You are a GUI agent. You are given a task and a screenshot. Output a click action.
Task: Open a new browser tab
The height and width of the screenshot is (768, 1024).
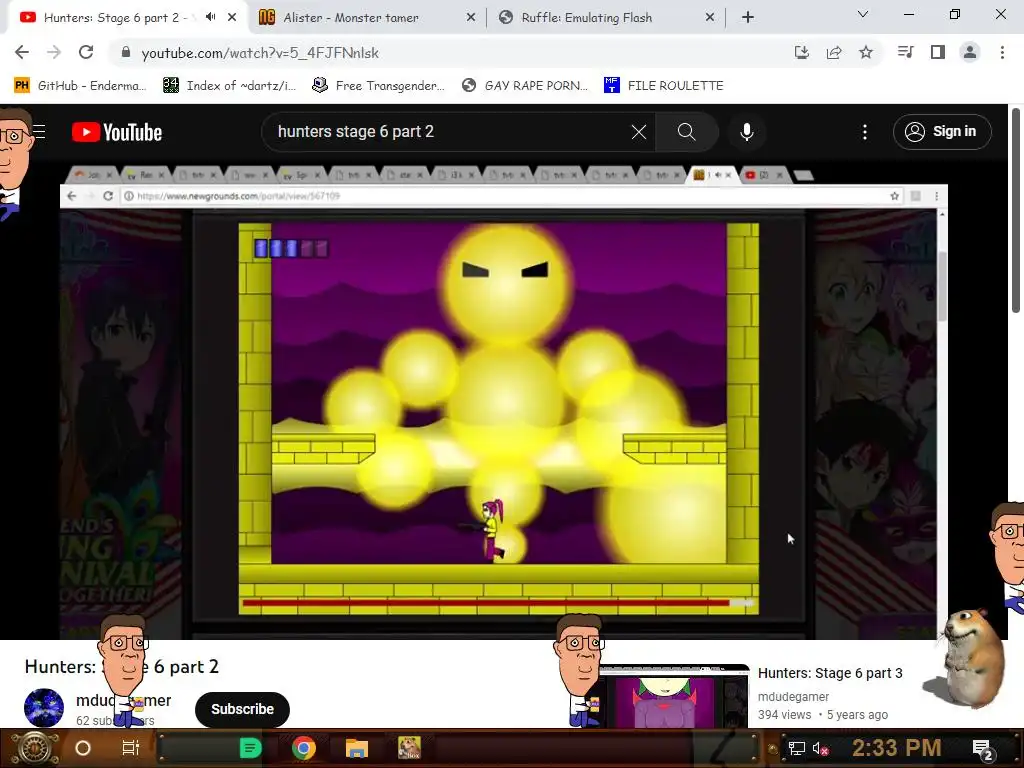click(x=748, y=18)
